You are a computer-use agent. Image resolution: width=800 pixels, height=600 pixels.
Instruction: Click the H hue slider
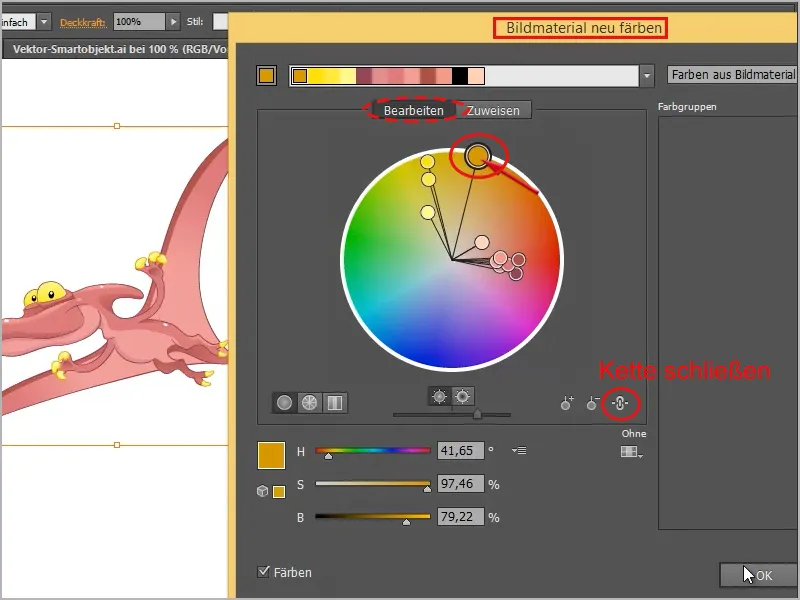373,451
